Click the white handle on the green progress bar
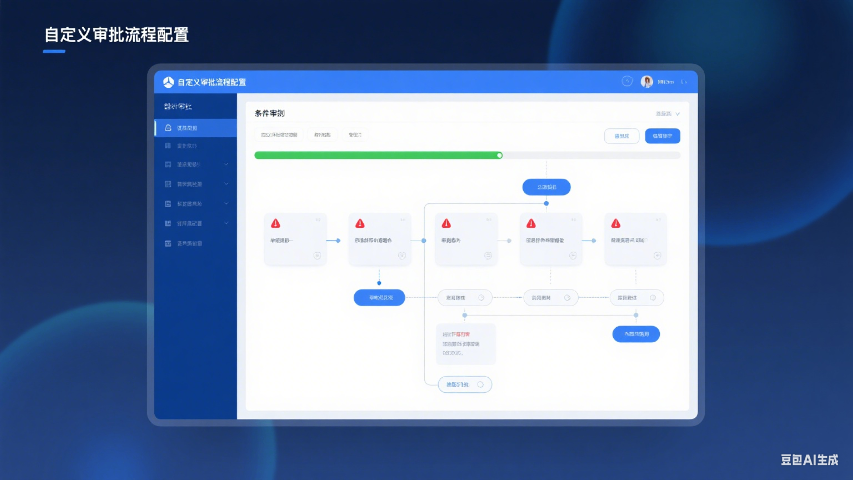The height and width of the screenshot is (480, 853). (499, 156)
